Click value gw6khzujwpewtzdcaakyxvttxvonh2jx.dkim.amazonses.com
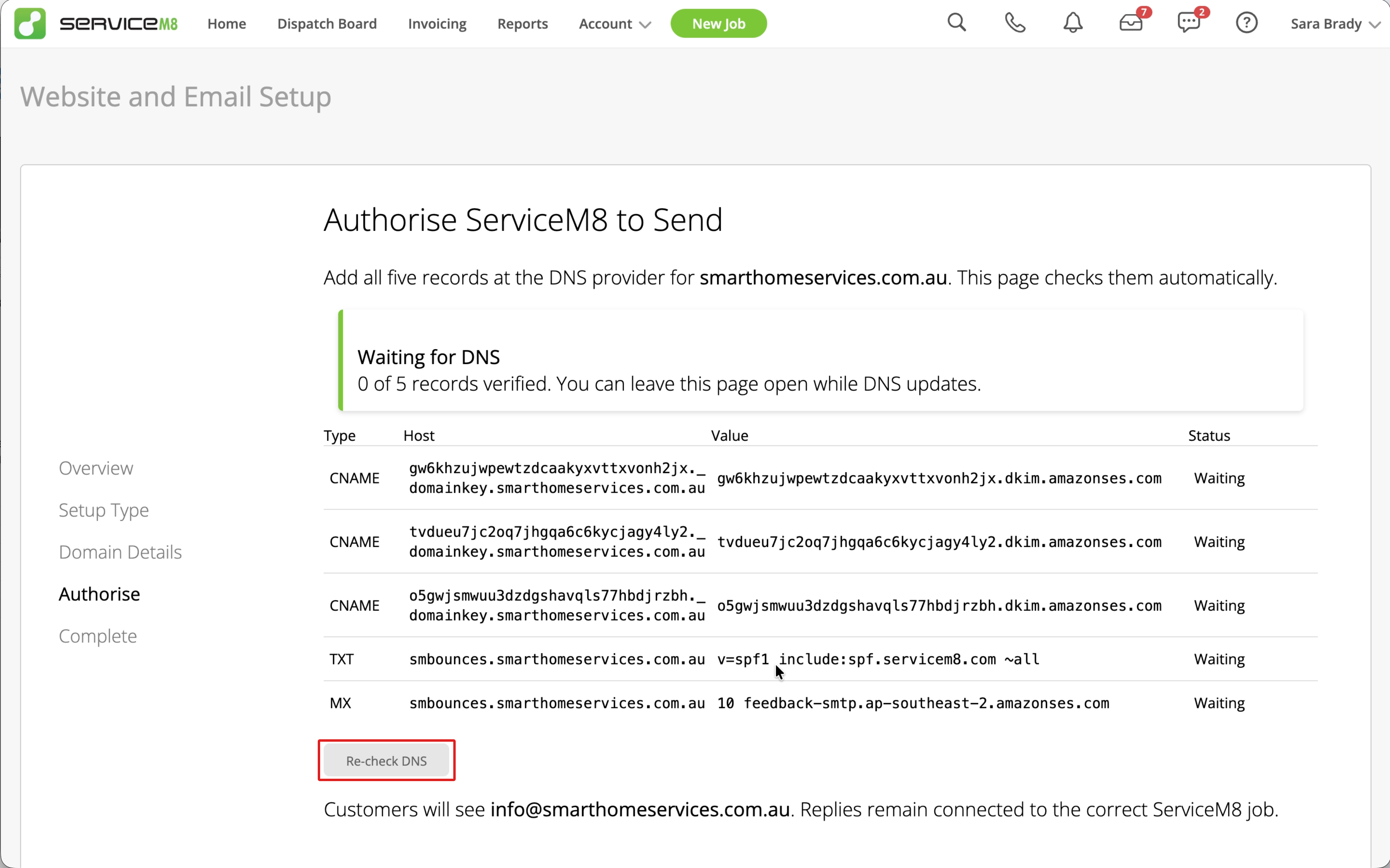This screenshot has height=868, width=1390. 939,478
